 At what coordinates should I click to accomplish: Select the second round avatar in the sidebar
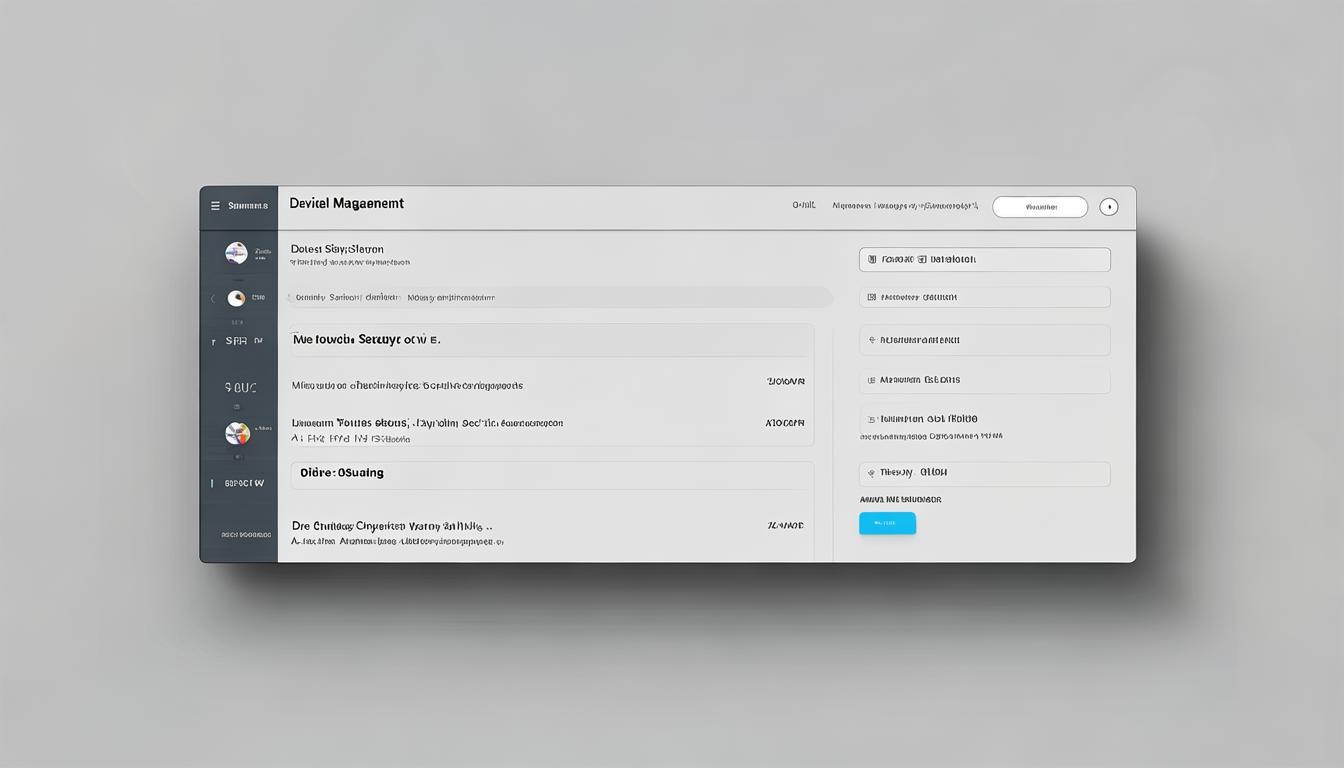236,298
